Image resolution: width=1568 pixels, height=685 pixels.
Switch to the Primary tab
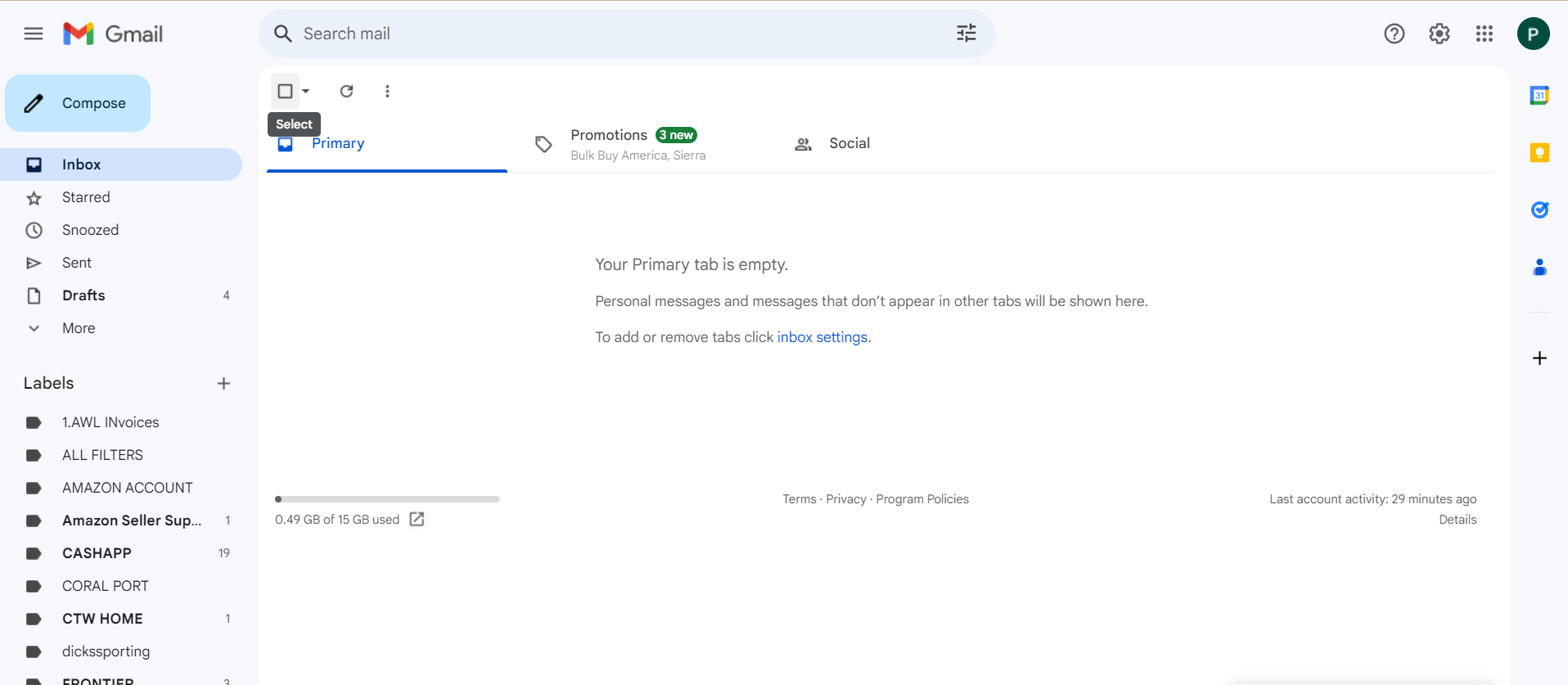[x=387, y=143]
